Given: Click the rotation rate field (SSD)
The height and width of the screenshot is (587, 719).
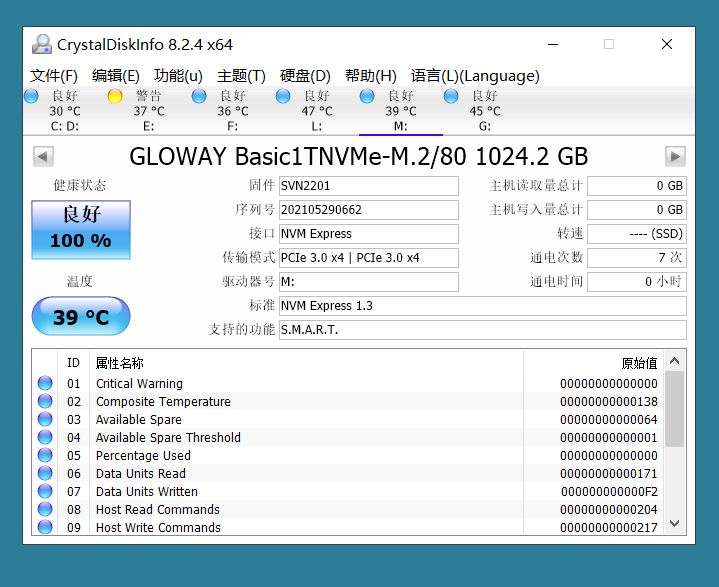Looking at the screenshot, I should click(637, 233).
